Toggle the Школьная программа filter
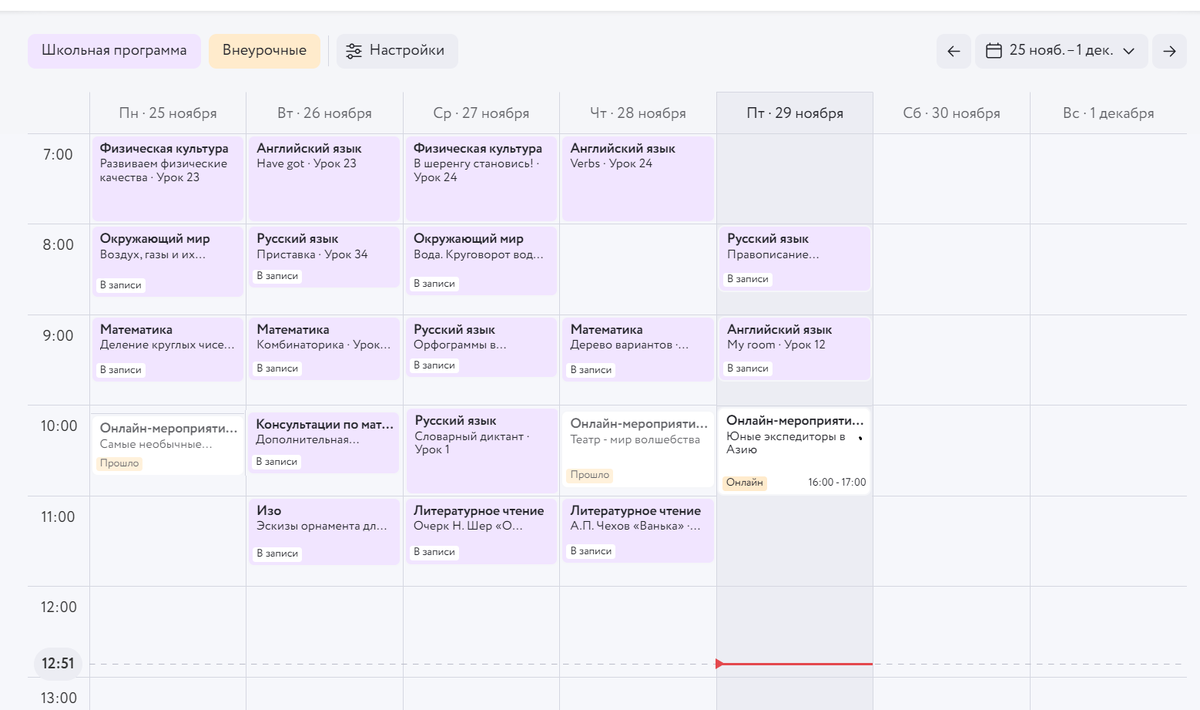Viewport: 1200px width, 710px height. tap(114, 51)
